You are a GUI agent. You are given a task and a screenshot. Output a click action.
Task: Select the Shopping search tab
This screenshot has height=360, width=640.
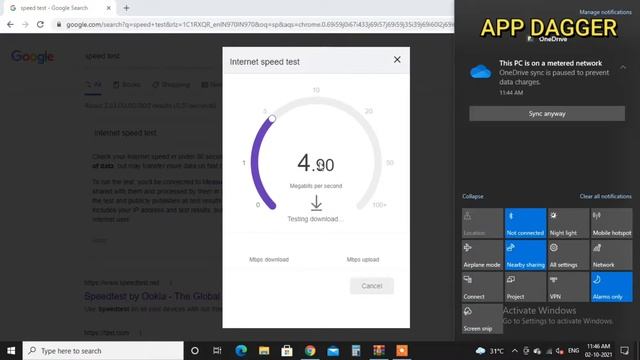pos(171,84)
